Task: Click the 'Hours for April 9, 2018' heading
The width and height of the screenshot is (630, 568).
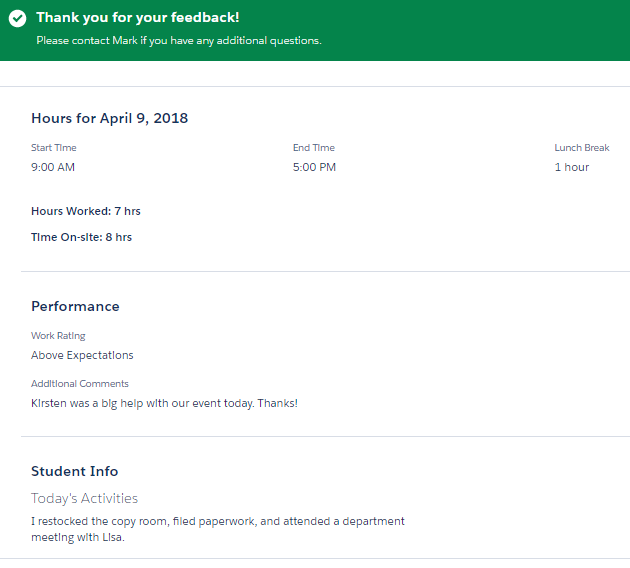Action: [x=110, y=118]
